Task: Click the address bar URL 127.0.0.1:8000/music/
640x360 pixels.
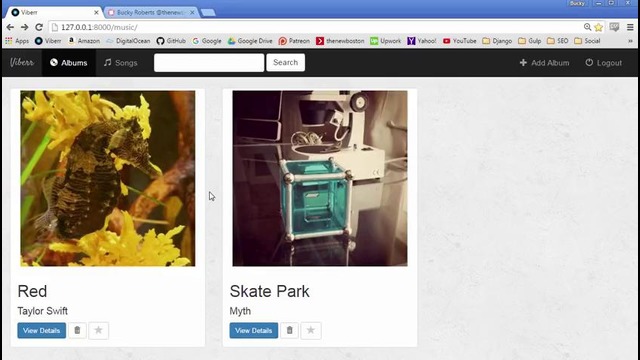Action: click(99, 27)
